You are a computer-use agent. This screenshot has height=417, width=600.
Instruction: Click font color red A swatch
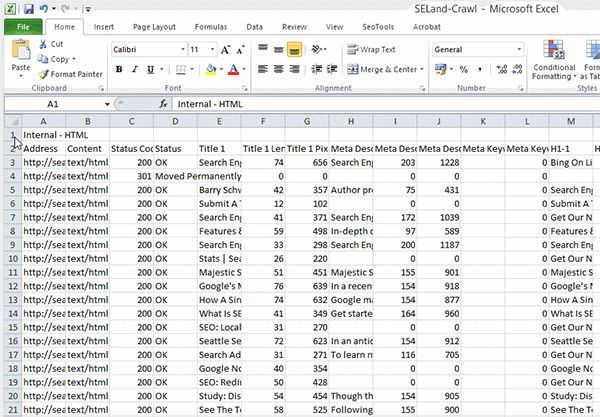(x=233, y=70)
